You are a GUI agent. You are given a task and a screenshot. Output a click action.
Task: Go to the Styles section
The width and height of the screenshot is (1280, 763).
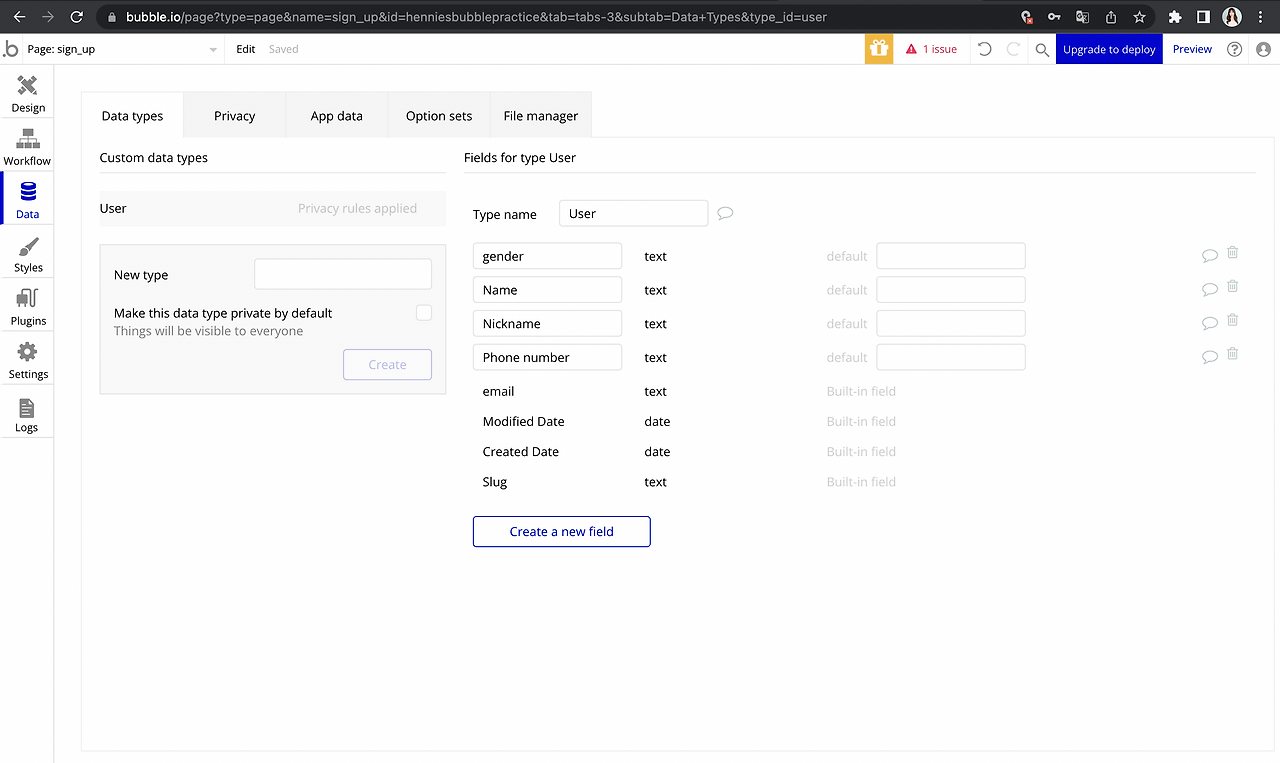28,254
